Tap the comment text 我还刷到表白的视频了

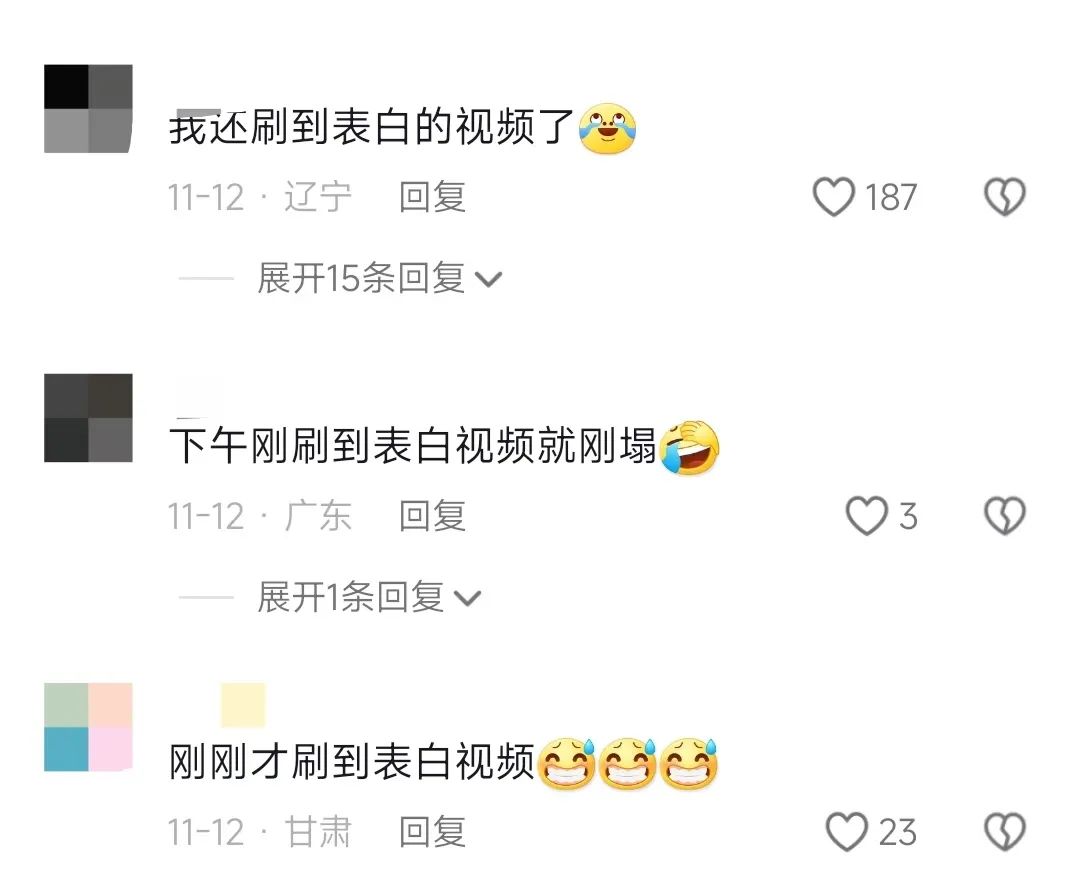click(x=372, y=127)
